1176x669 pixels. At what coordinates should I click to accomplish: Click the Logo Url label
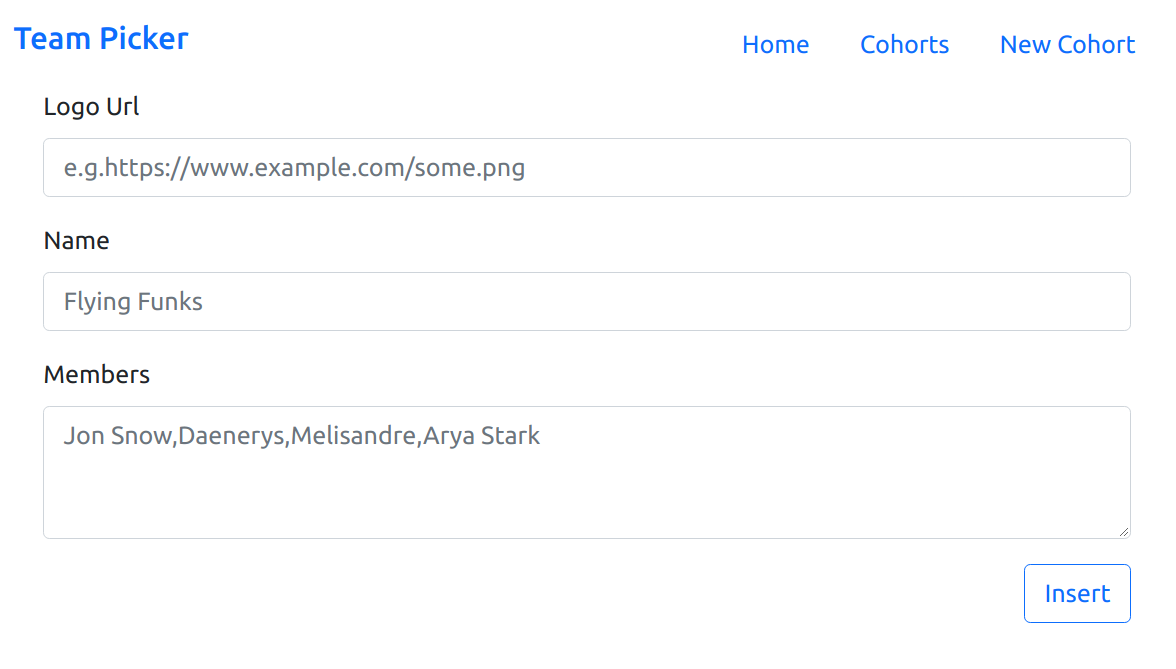coord(91,107)
